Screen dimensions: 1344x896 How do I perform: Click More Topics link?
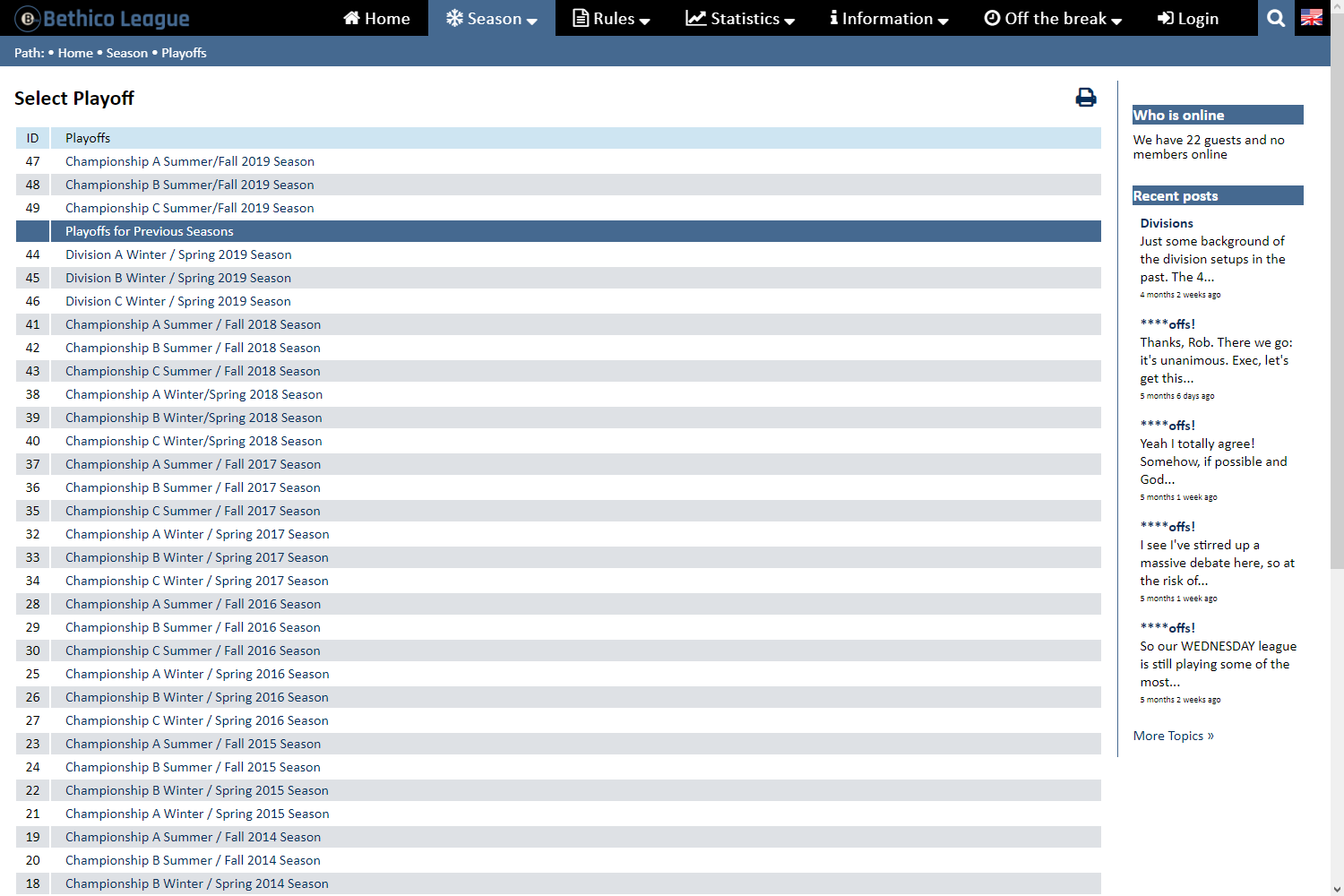coord(1173,736)
